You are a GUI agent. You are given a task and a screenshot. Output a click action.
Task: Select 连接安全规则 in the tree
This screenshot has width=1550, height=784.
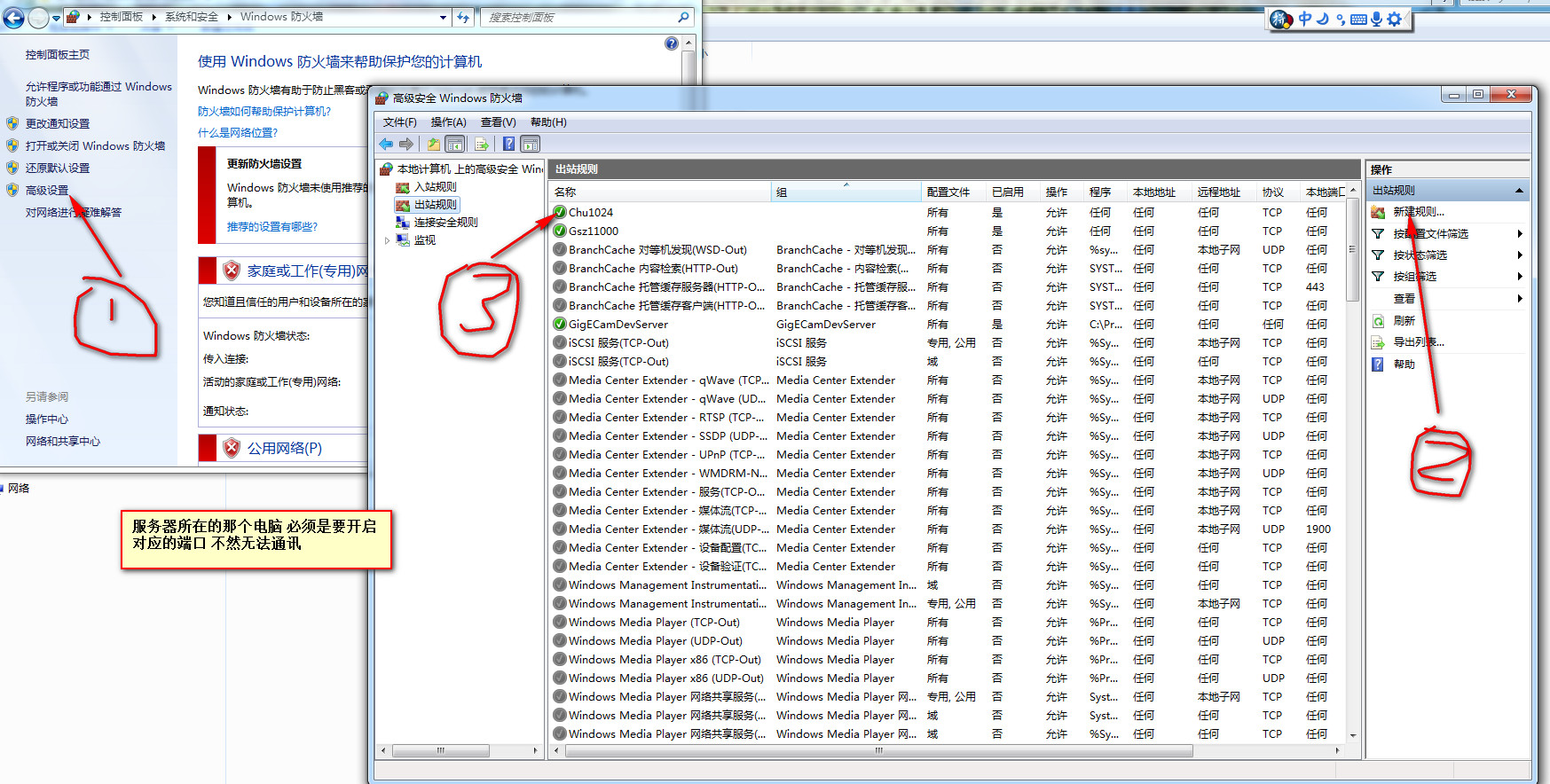point(445,223)
